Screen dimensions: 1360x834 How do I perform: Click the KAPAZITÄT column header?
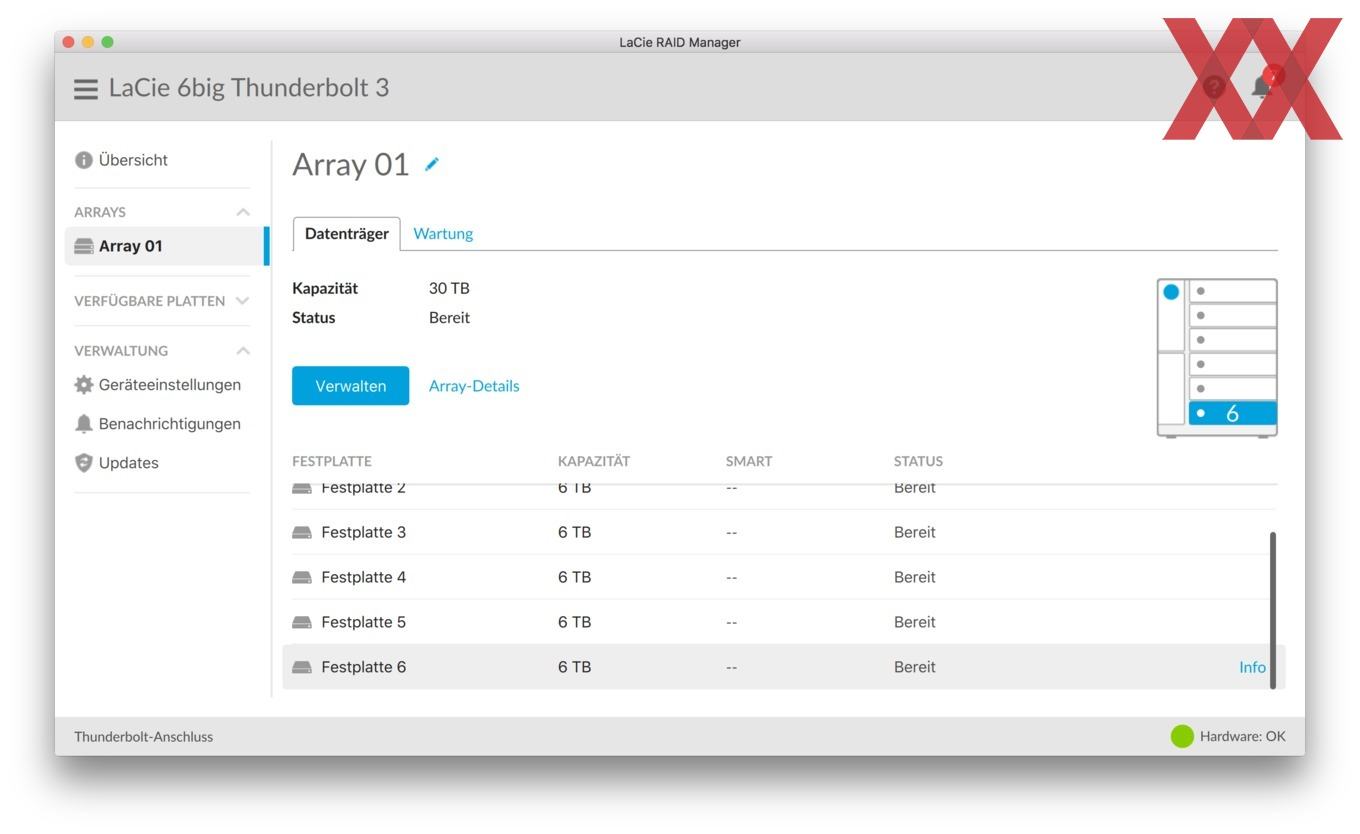[594, 461]
